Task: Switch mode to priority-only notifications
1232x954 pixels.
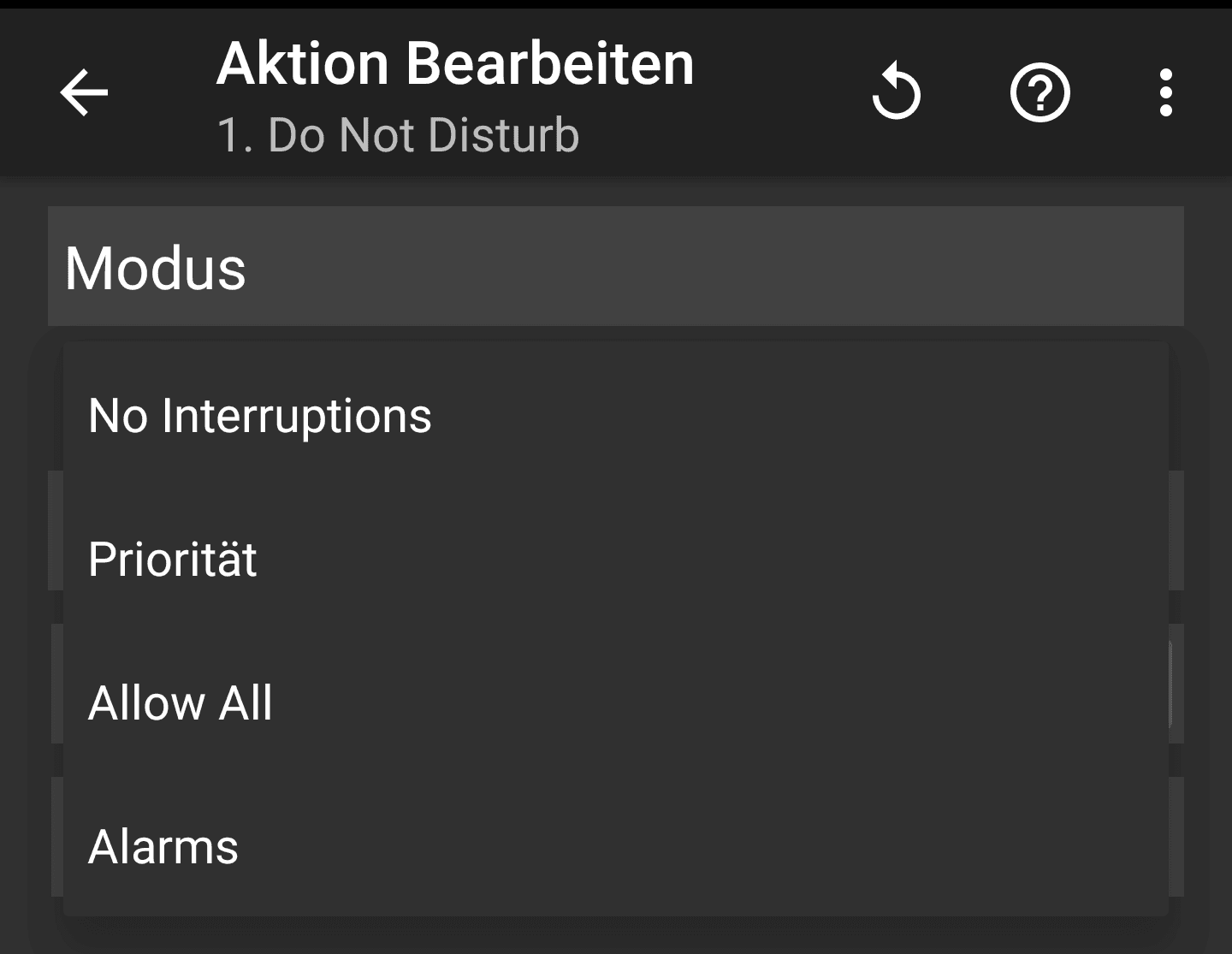Action: (616, 560)
